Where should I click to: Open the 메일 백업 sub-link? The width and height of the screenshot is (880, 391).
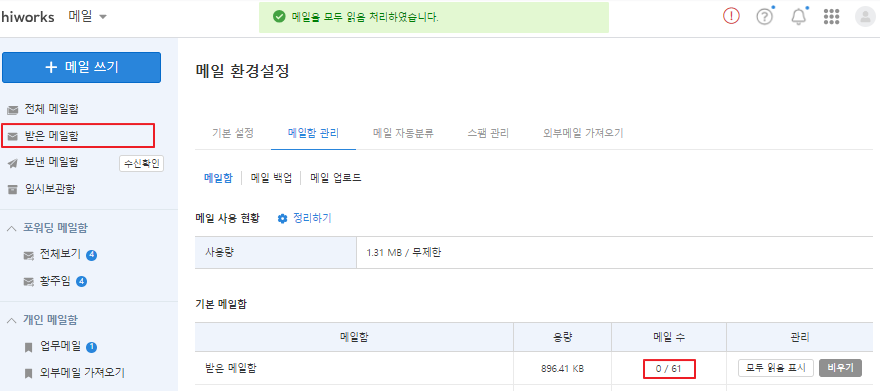tap(271, 178)
